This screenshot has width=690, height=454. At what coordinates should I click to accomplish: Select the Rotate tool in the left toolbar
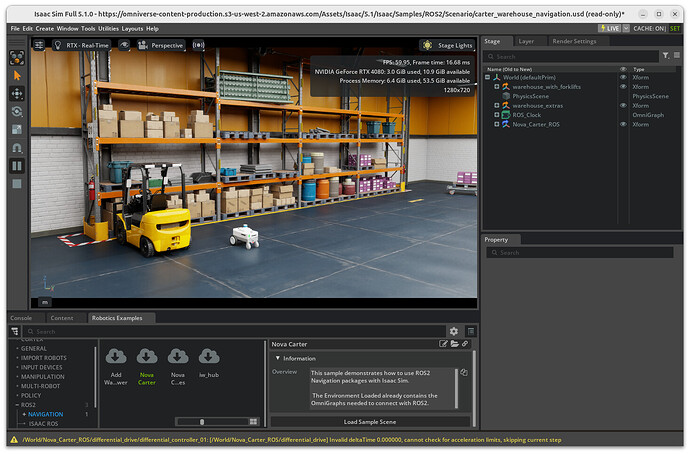(17, 111)
